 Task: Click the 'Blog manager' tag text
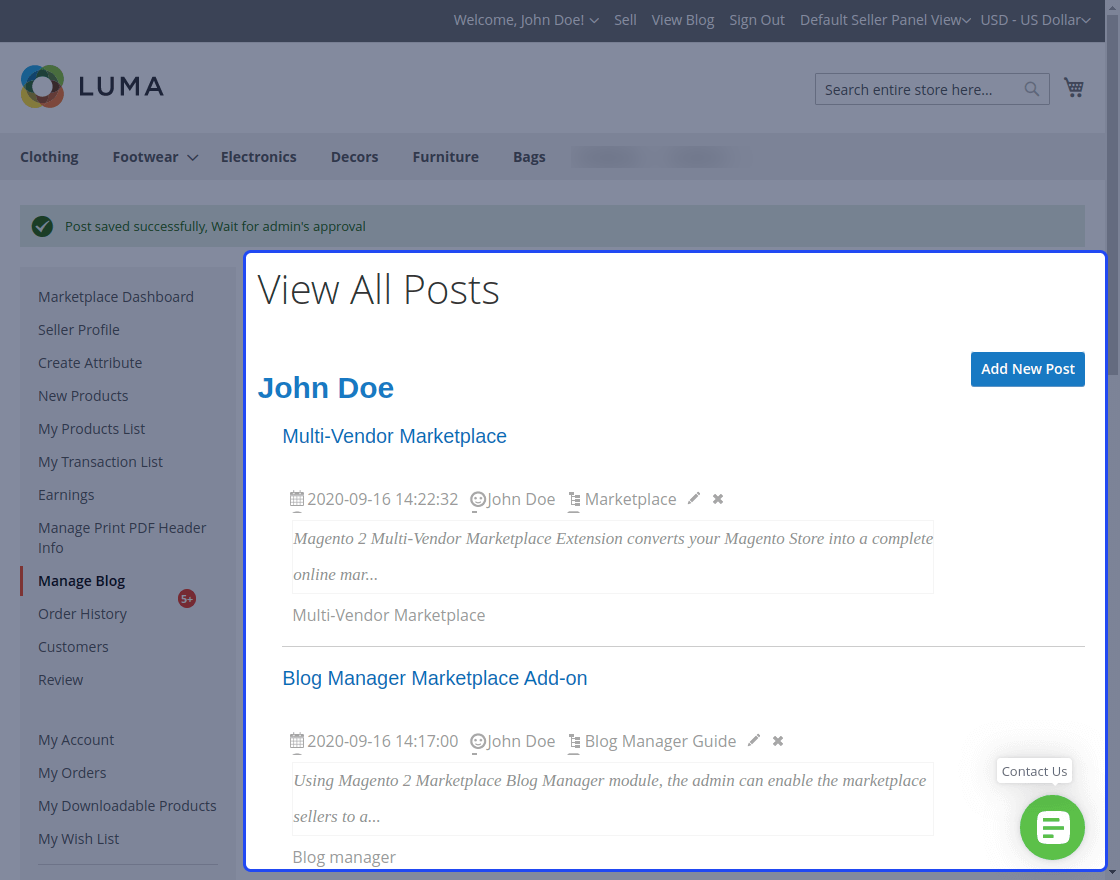(344, 856)
